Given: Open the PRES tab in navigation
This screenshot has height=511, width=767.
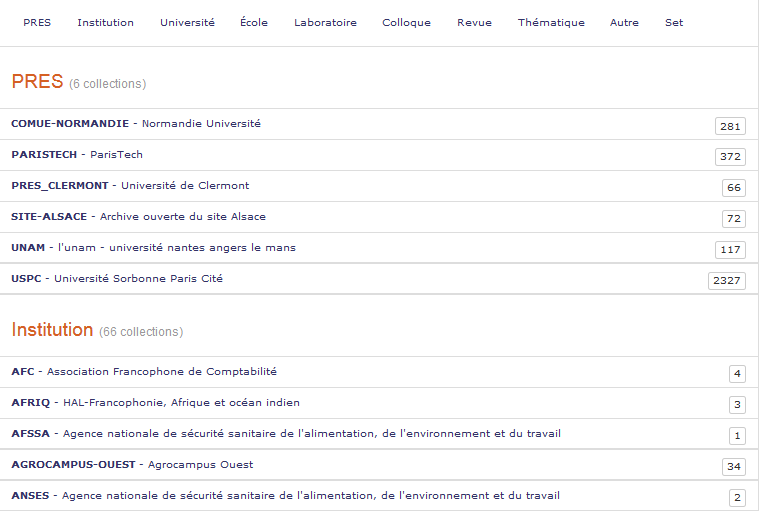Looking at the screenshot, I should pyautogui.click(x=37, y=22).
